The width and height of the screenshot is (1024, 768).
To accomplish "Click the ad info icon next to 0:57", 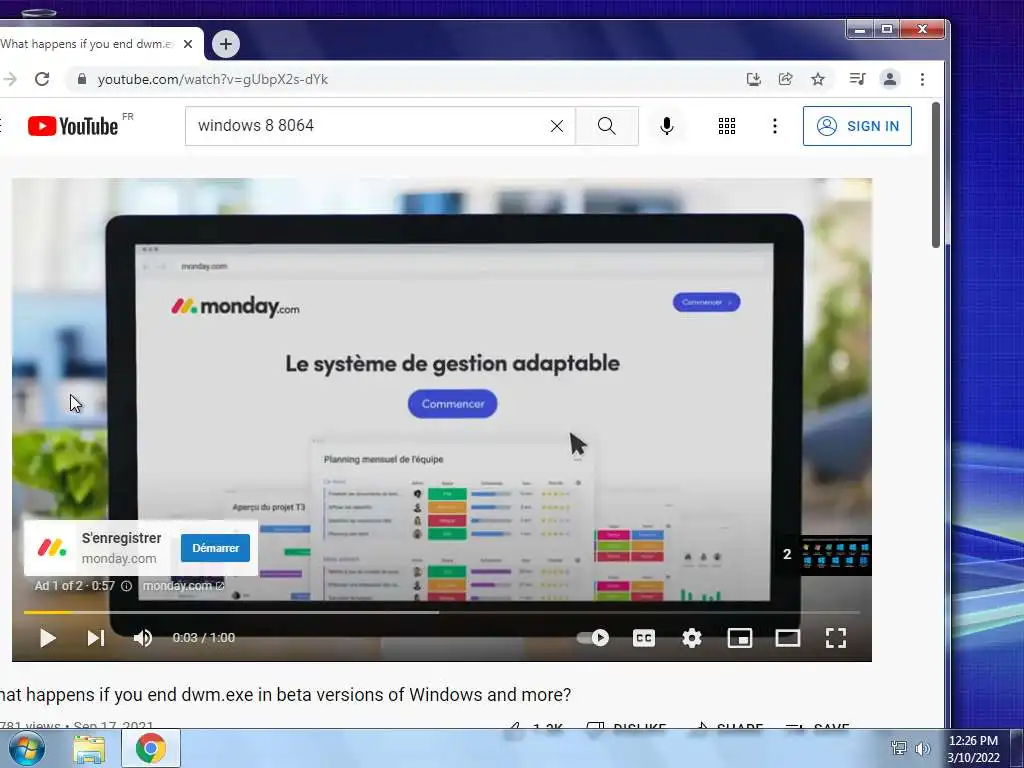I will 127,586.
